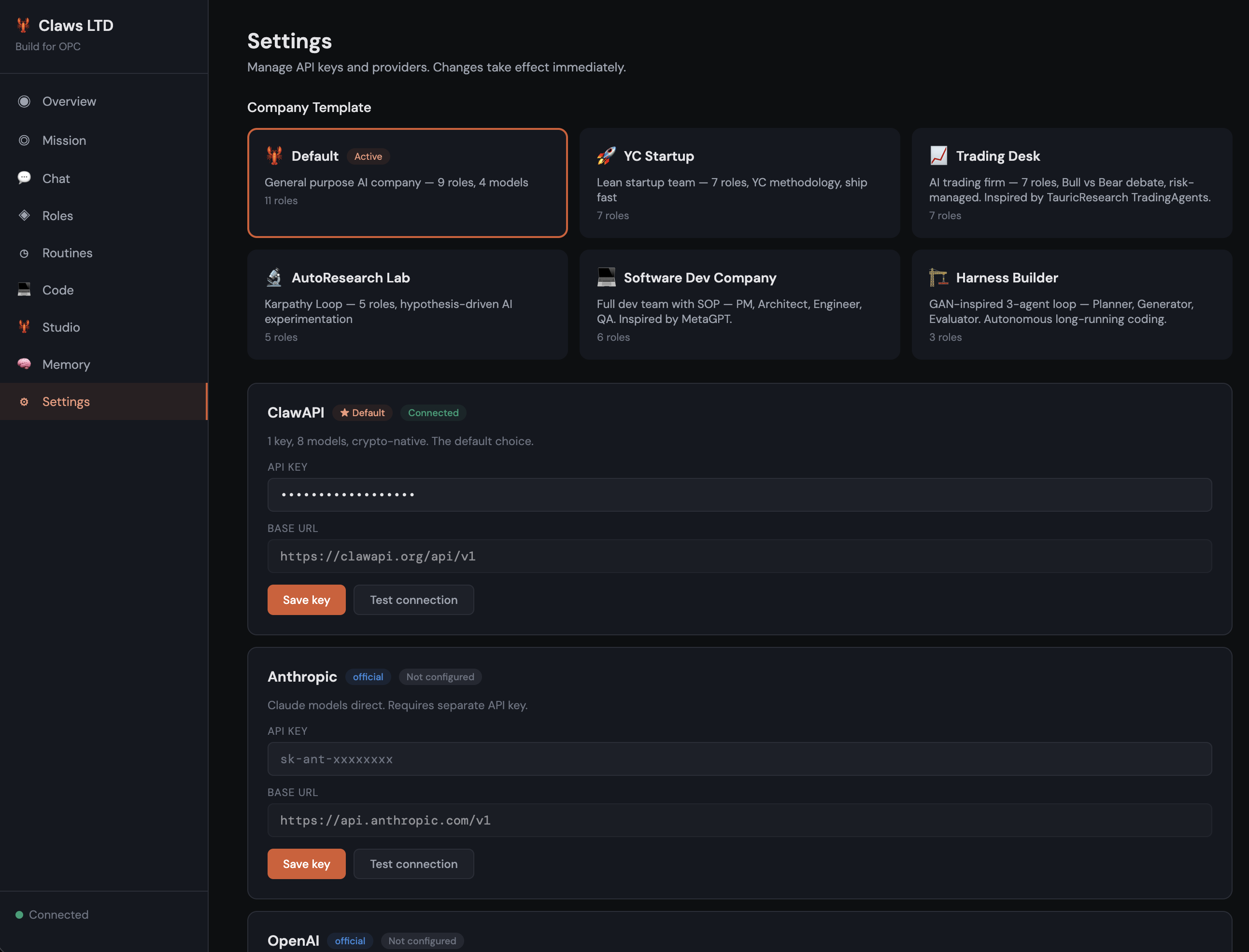Click the ClawAPI Connected status badge
1249x952 pixels.
pos(433,413)
